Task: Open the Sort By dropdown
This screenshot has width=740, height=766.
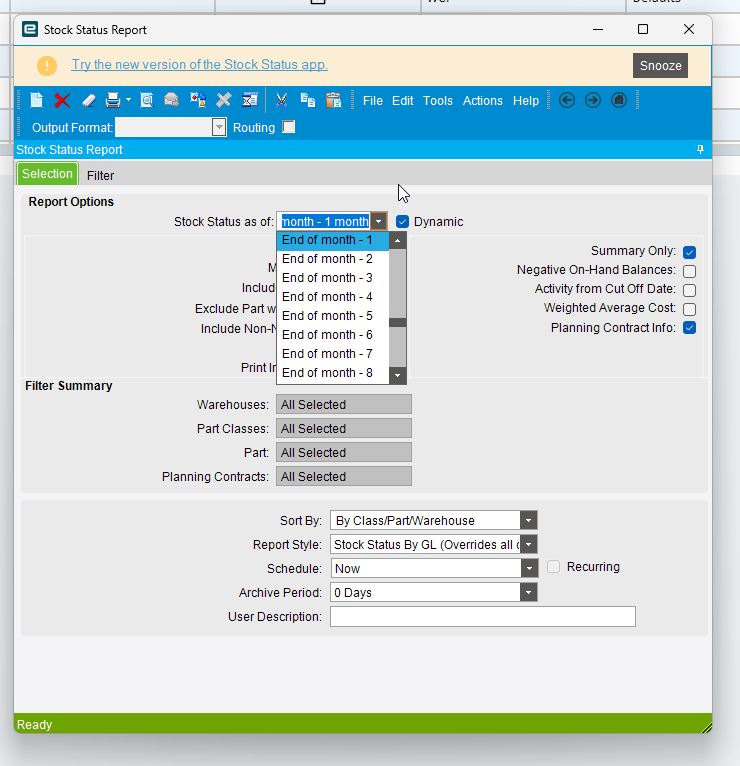Action: click(x=529, y=520)
